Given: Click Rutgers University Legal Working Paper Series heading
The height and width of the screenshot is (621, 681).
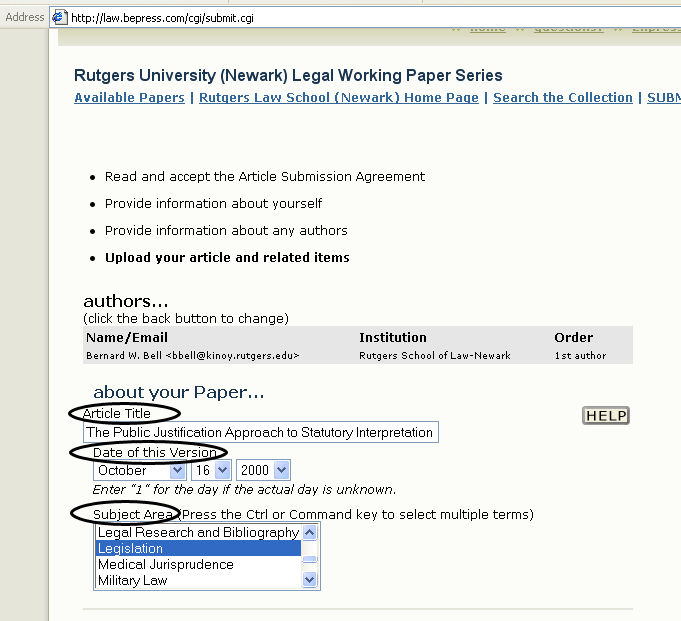Looking at the screenshot, I should [x=288, y=76].
